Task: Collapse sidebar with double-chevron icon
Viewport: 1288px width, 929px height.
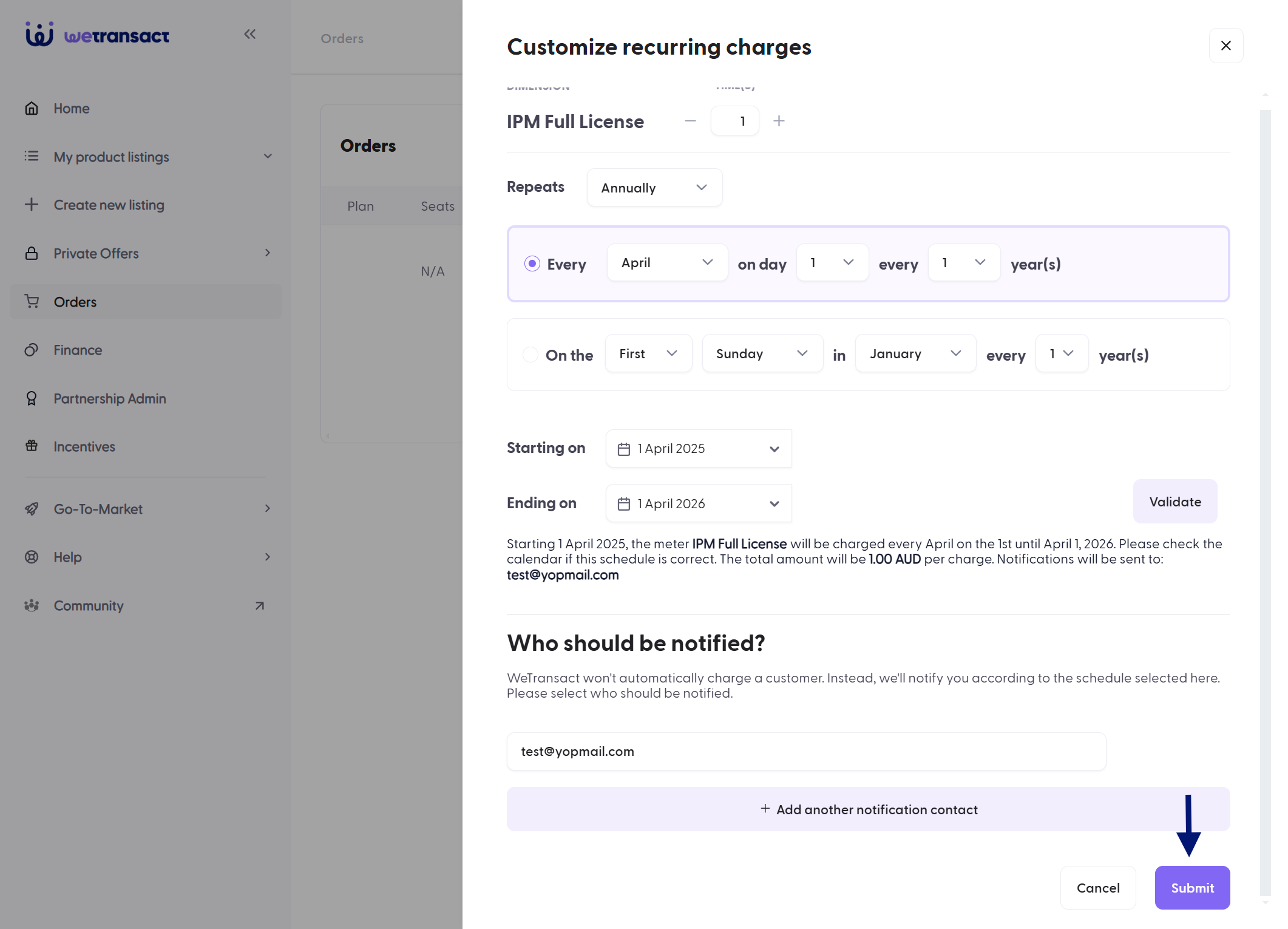Action: [250, 34]
